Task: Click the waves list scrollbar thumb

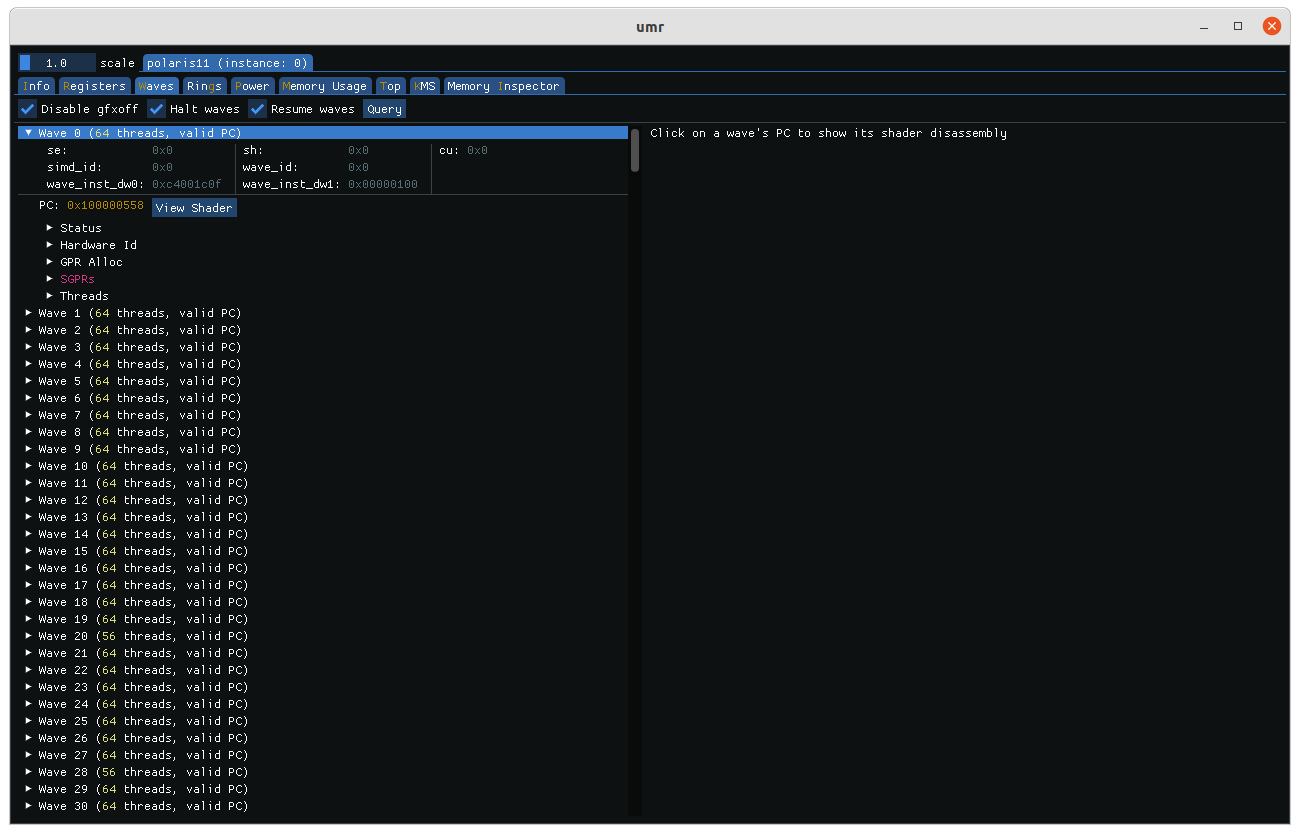Action: (634, 151)
